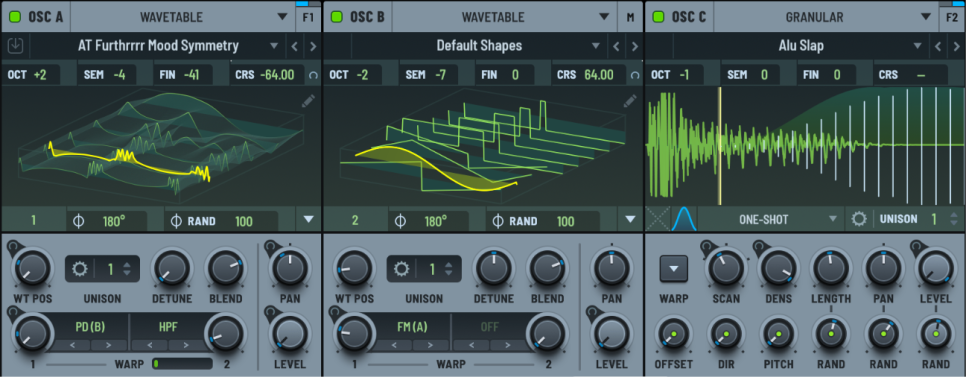Expand OSC B options triangle below wavetable

630,219
